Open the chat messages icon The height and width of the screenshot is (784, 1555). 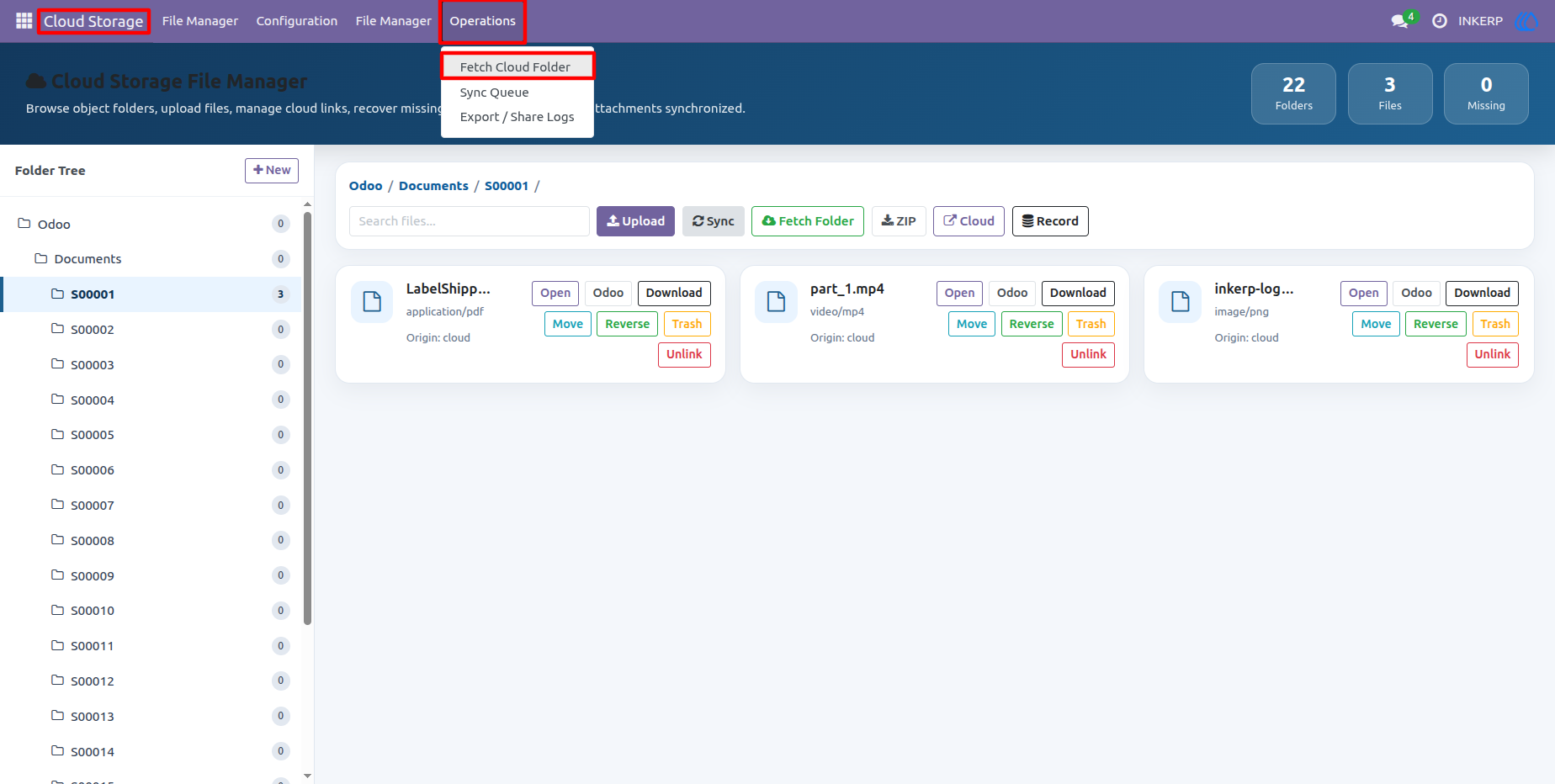tap(1400, 21)
